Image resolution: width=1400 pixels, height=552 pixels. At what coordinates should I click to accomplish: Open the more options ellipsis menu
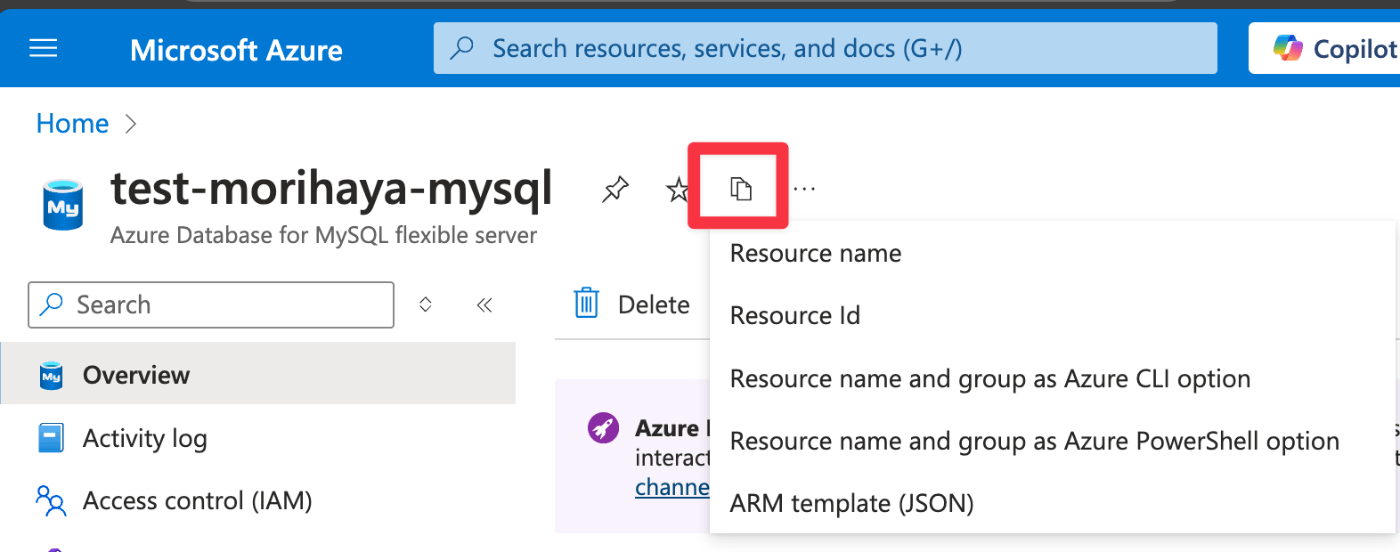click(x=804, y=188)
